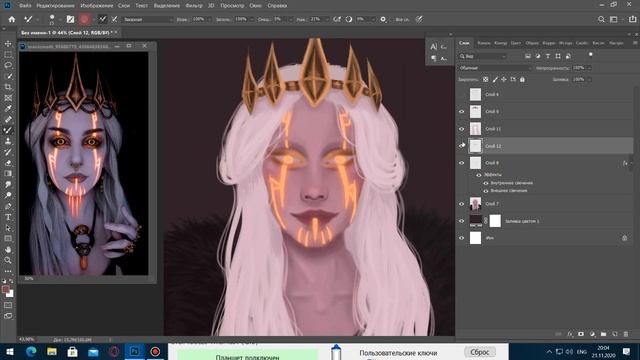Hide the Фон background layer
640x360 pixels.
coord(462,238)
